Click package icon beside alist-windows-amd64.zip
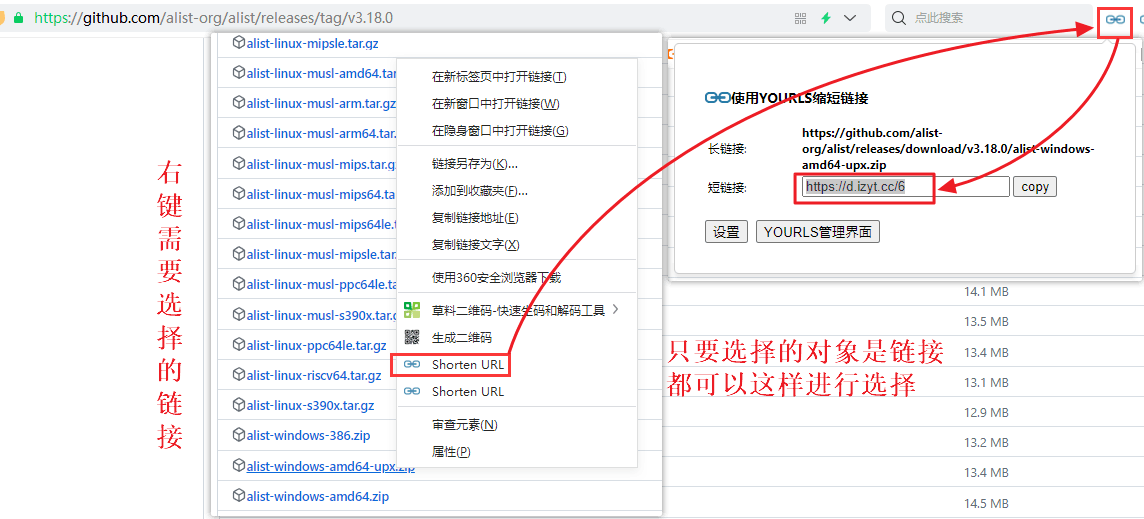This screenshot has height=519, width=1144. [239, 496]
